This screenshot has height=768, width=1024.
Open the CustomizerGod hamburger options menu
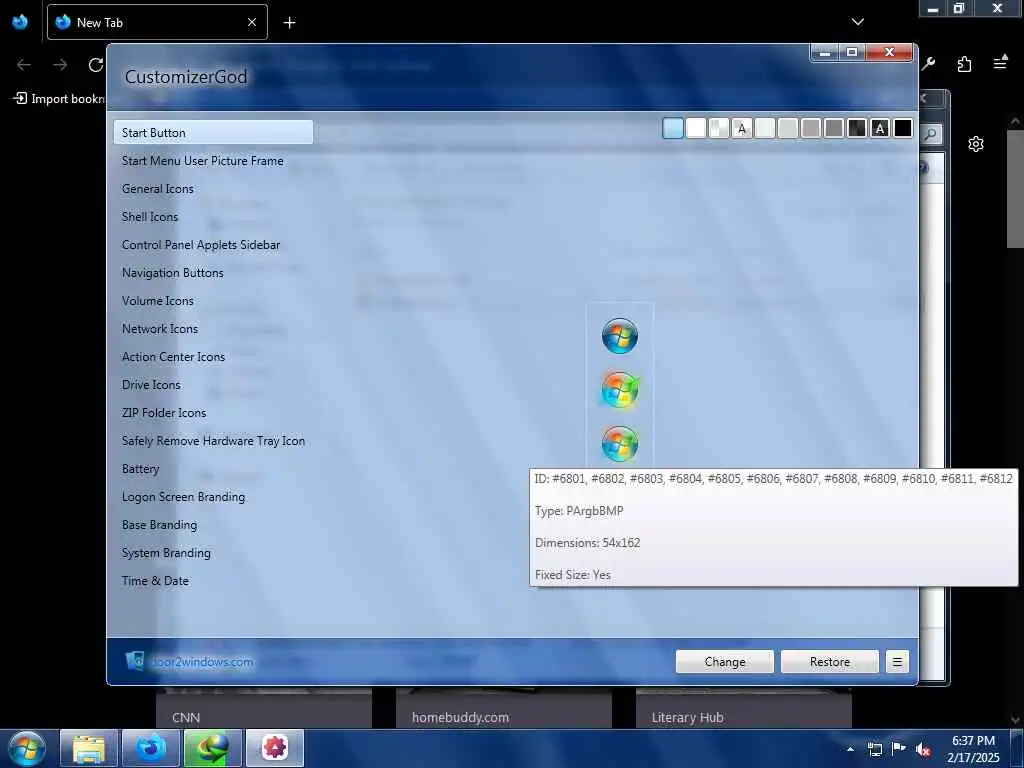(x=897, y=662)
